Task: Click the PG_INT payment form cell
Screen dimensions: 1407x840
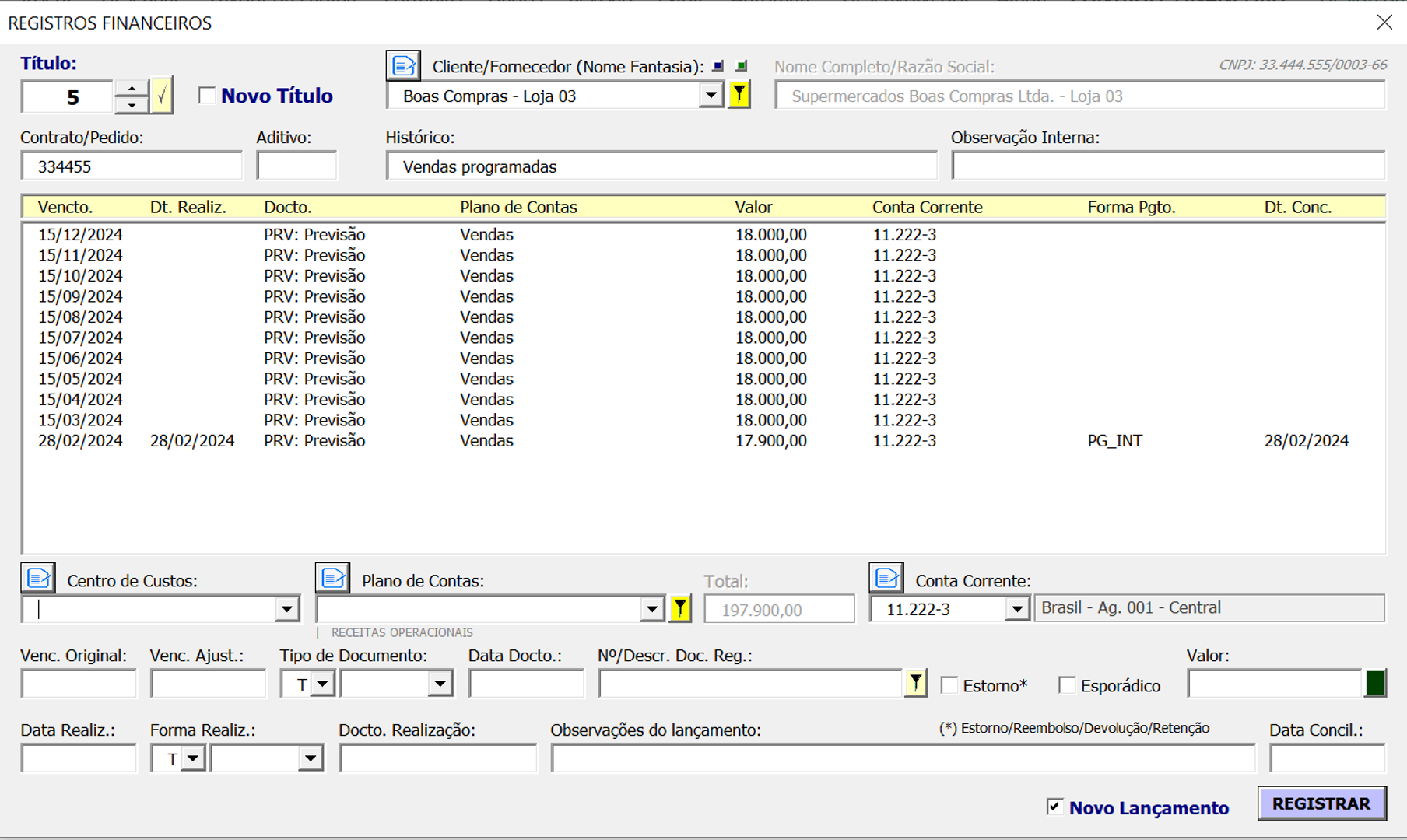Action: tap(1115, 440)
